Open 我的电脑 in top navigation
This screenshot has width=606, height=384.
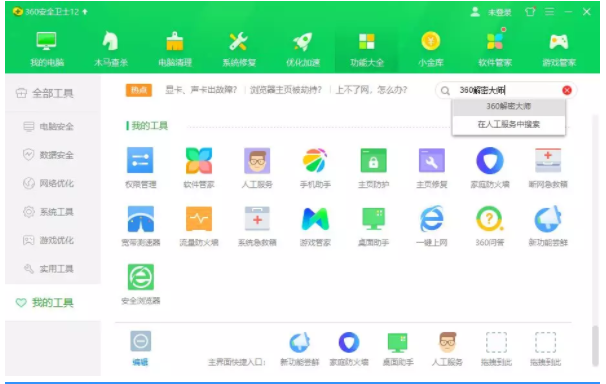click(x=47, y=49)
